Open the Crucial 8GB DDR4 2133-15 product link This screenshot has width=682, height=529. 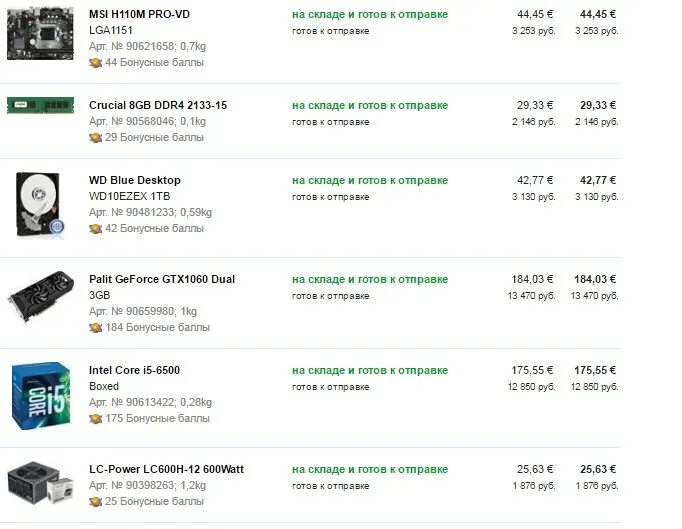(158, 105)
